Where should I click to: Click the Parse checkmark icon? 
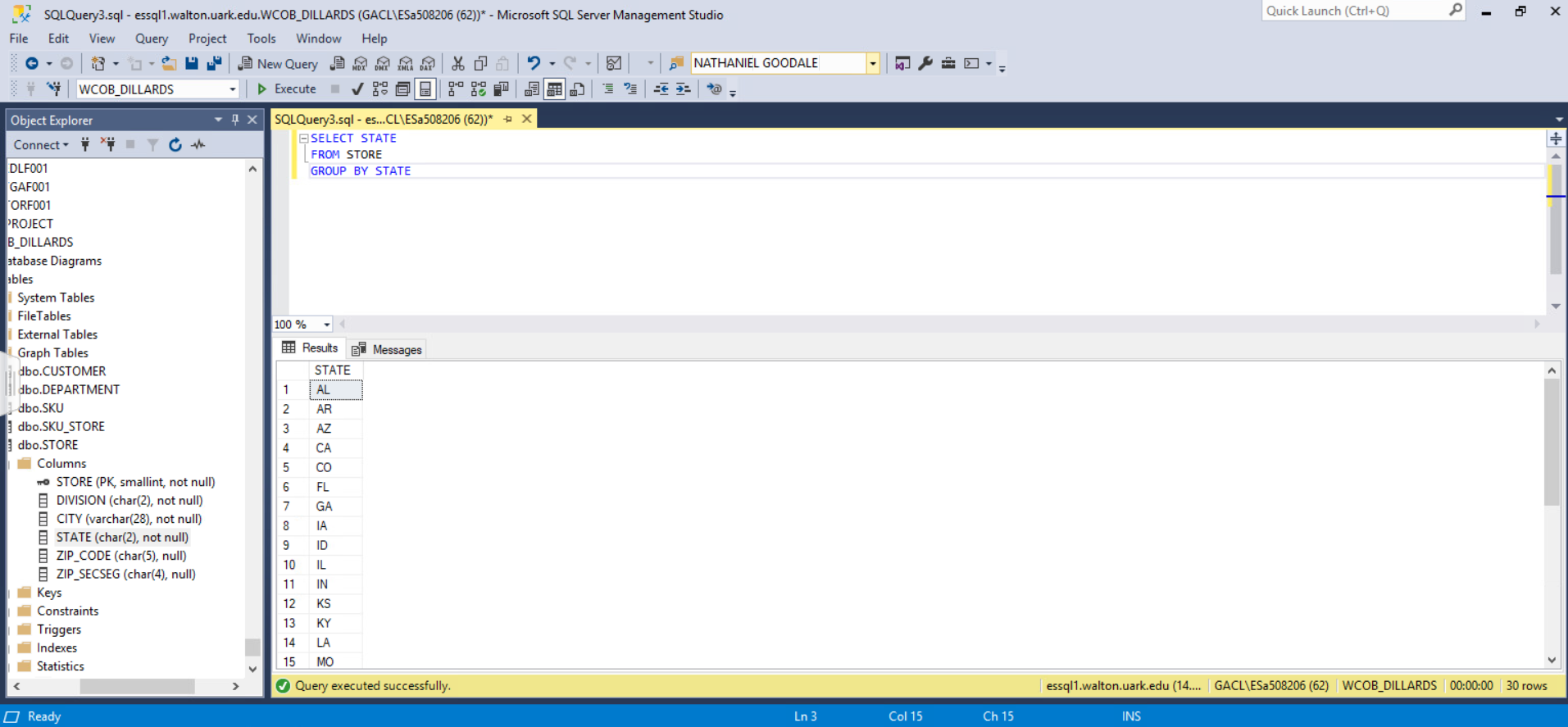[x=357, y=89]
